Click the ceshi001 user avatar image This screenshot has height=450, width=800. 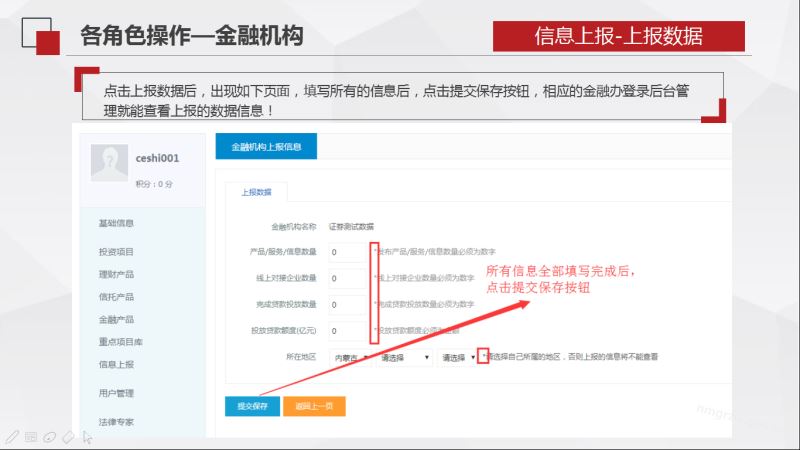coord(109,164)
